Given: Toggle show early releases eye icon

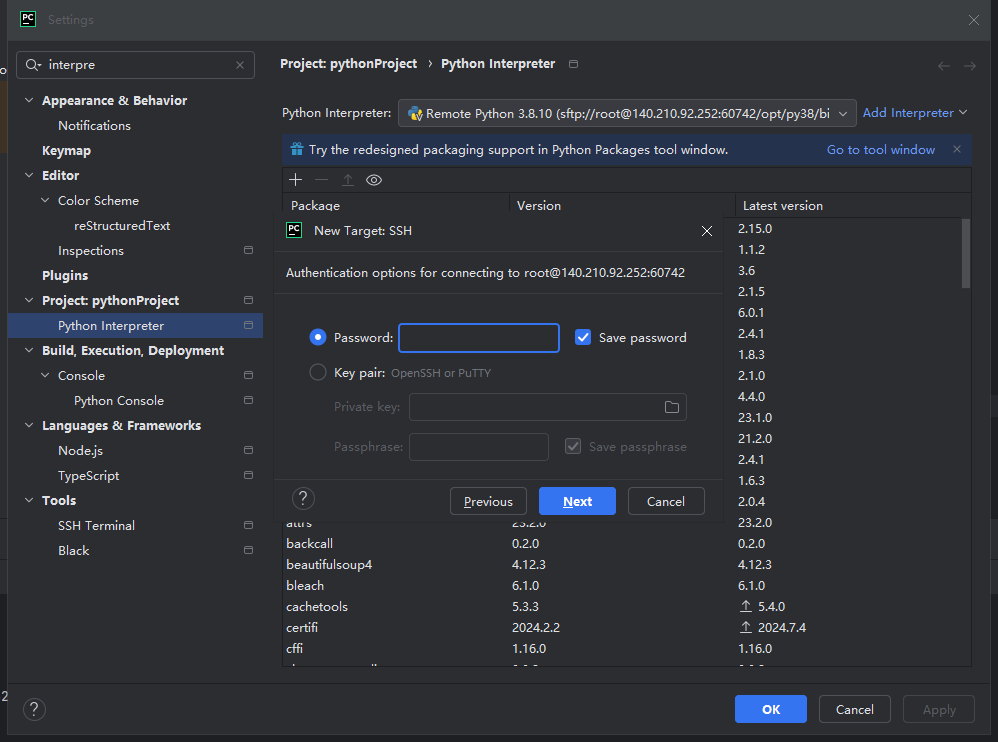Looking at the screenshot, I should pyautogui.click(x=374, y=180).
